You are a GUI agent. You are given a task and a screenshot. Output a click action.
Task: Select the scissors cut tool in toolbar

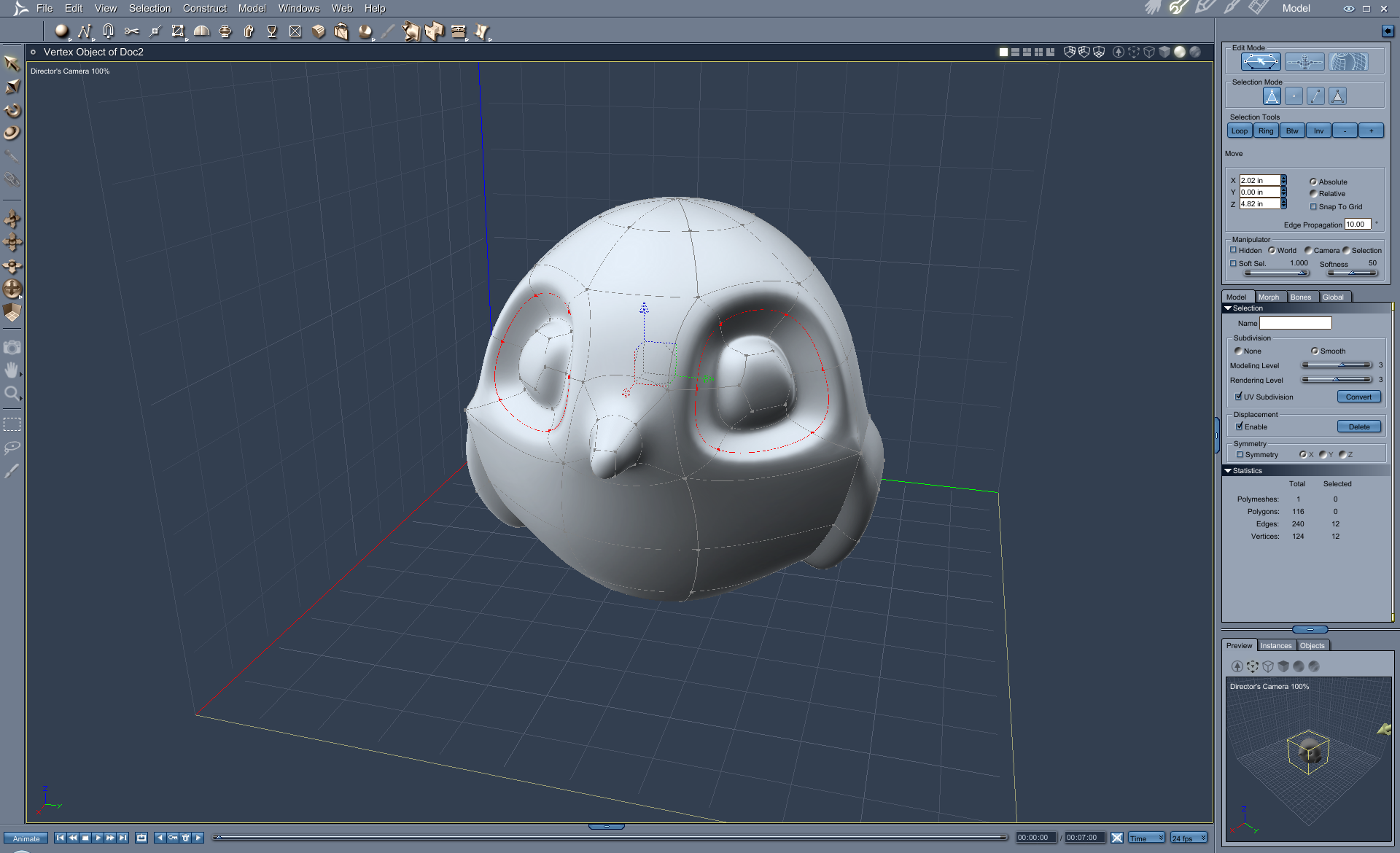pyautogui.click(x=131, y=31)
